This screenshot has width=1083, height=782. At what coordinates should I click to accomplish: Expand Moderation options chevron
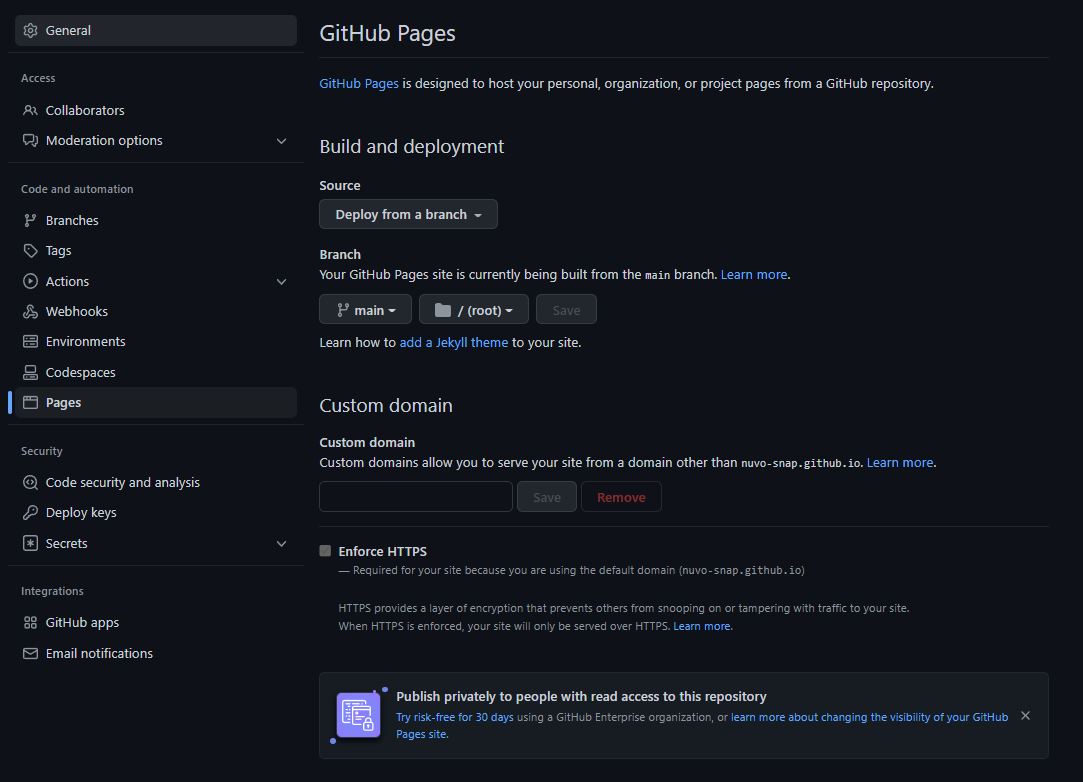coord(282,141)
